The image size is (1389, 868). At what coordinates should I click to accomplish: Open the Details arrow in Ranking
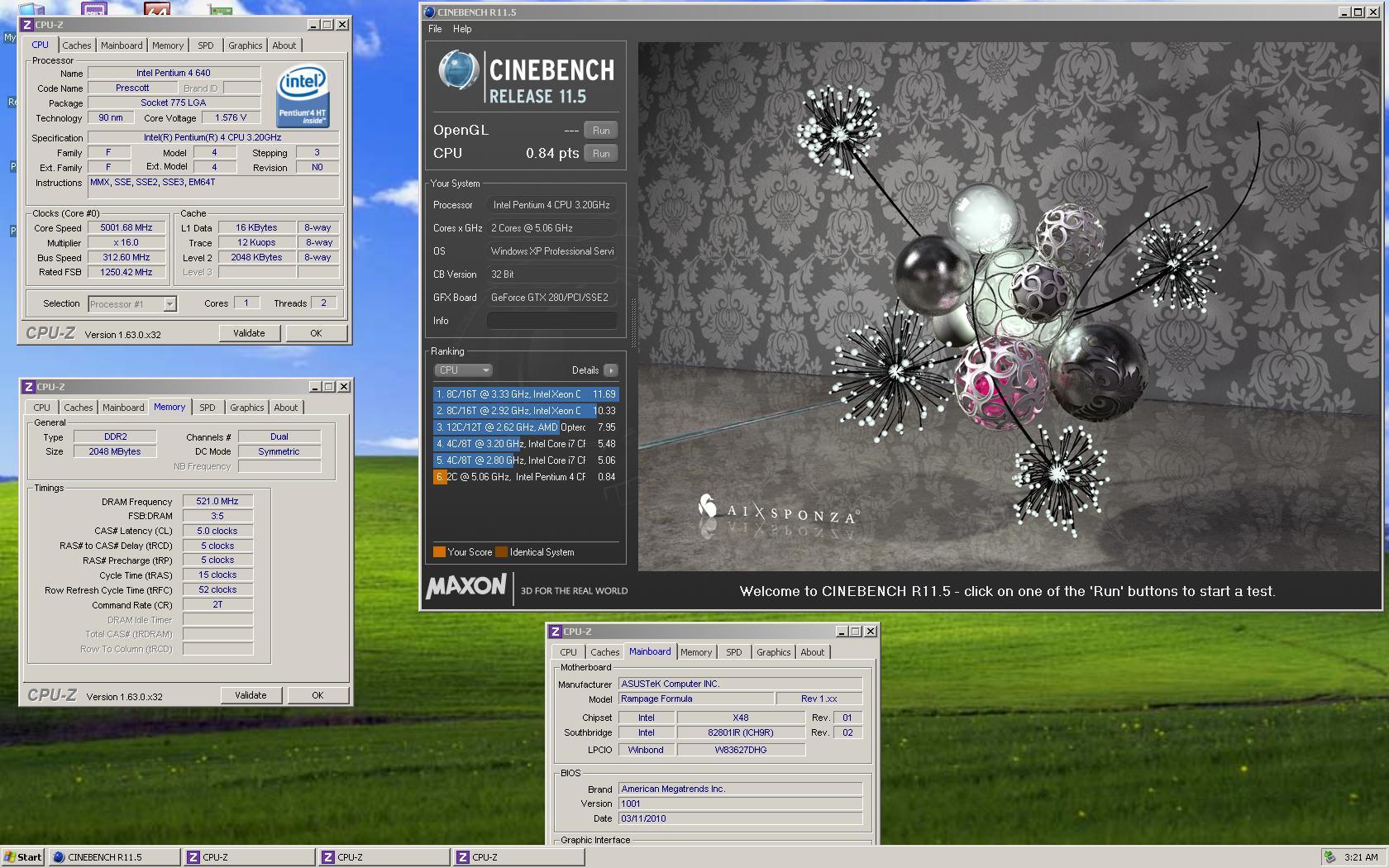click(x=610, y=370)
